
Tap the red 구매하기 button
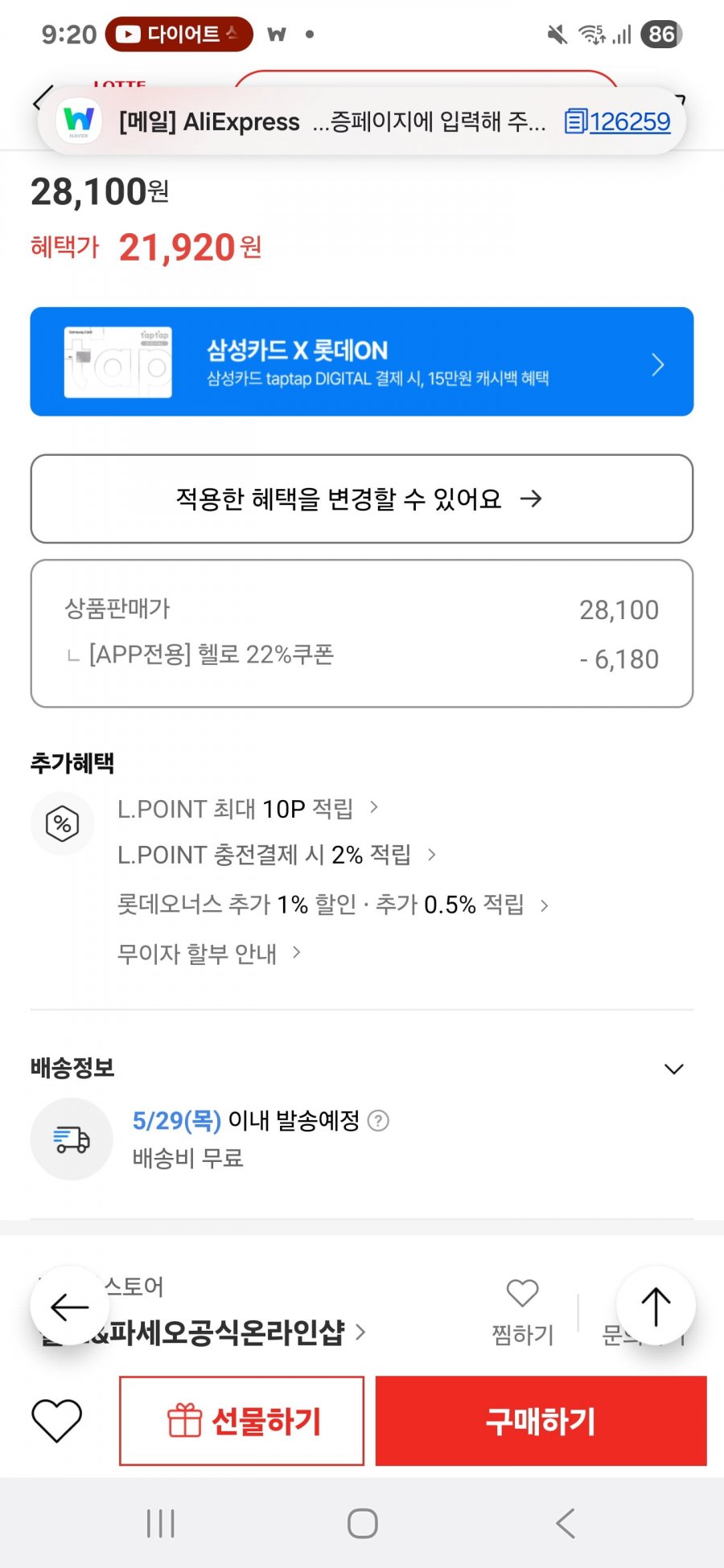(x=541, y=1421)
